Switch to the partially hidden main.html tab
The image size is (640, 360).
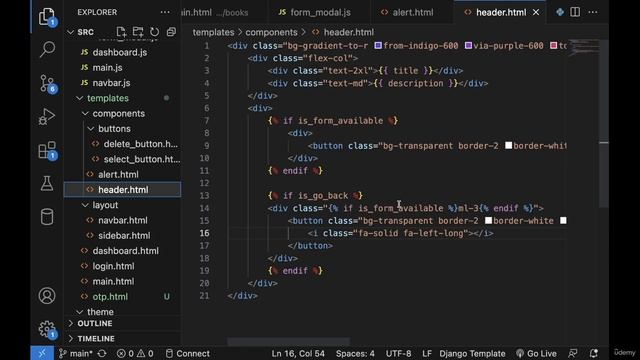[224, 13]
